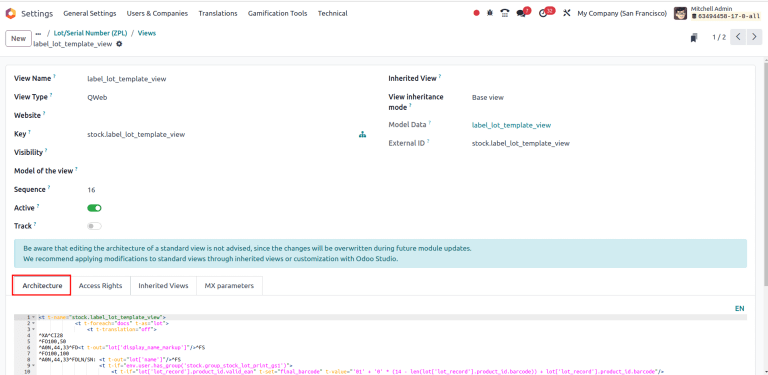
Task: Disable the Active toggle
Action: tap(94, 208)
